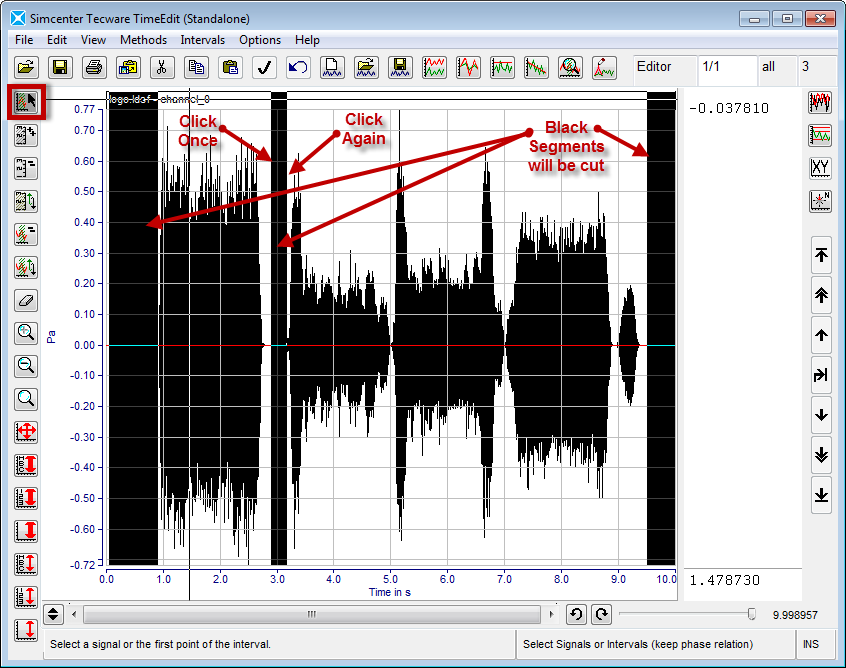Viewport: 846px width, 668px height.
Task: Click the horizontal scrollbar thumb
Action: (x=312, y=614)
